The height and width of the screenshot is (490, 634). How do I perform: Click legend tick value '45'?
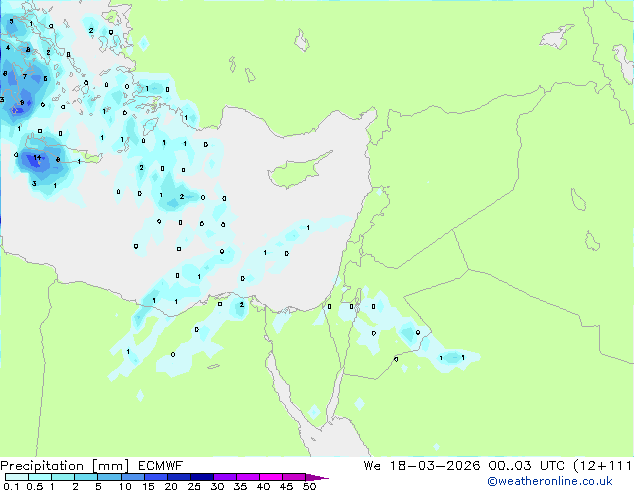pos(286,486)
